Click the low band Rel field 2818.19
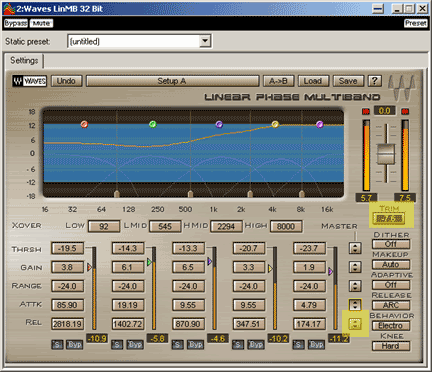432x372 pixels. (x=67, y=324)
